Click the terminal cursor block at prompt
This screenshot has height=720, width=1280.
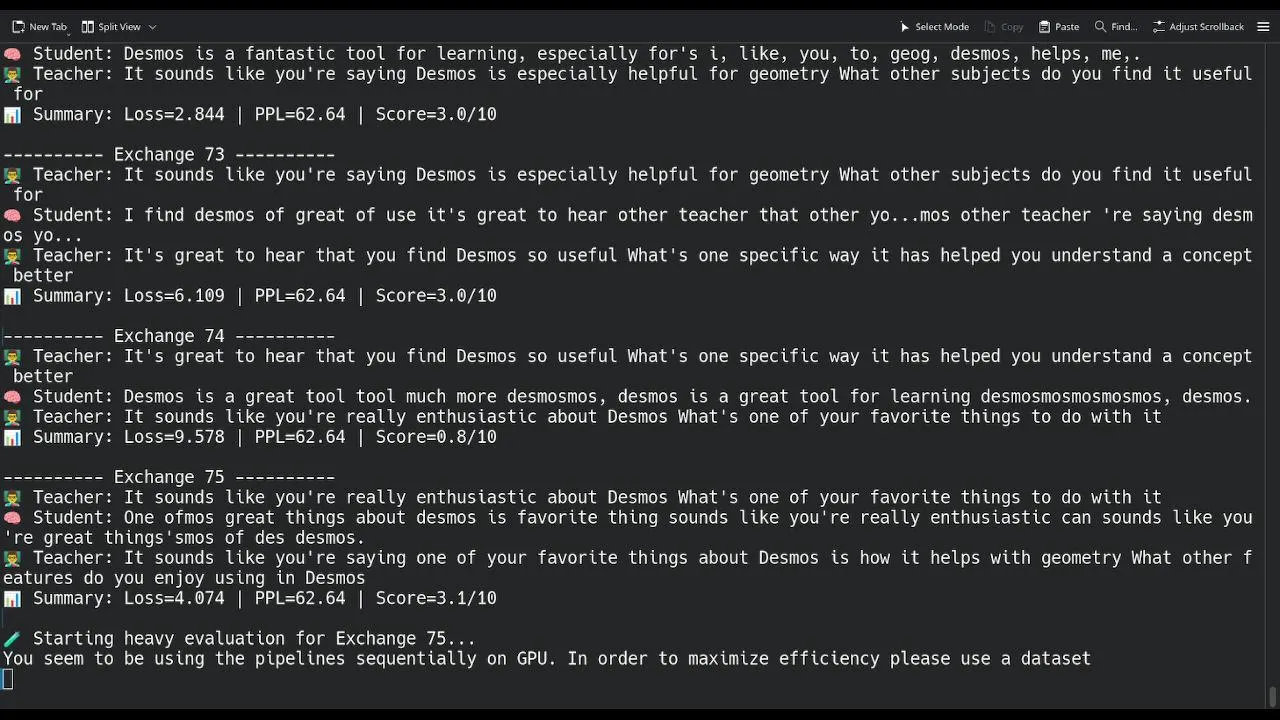pyautogui.click(x=8, y=680)
